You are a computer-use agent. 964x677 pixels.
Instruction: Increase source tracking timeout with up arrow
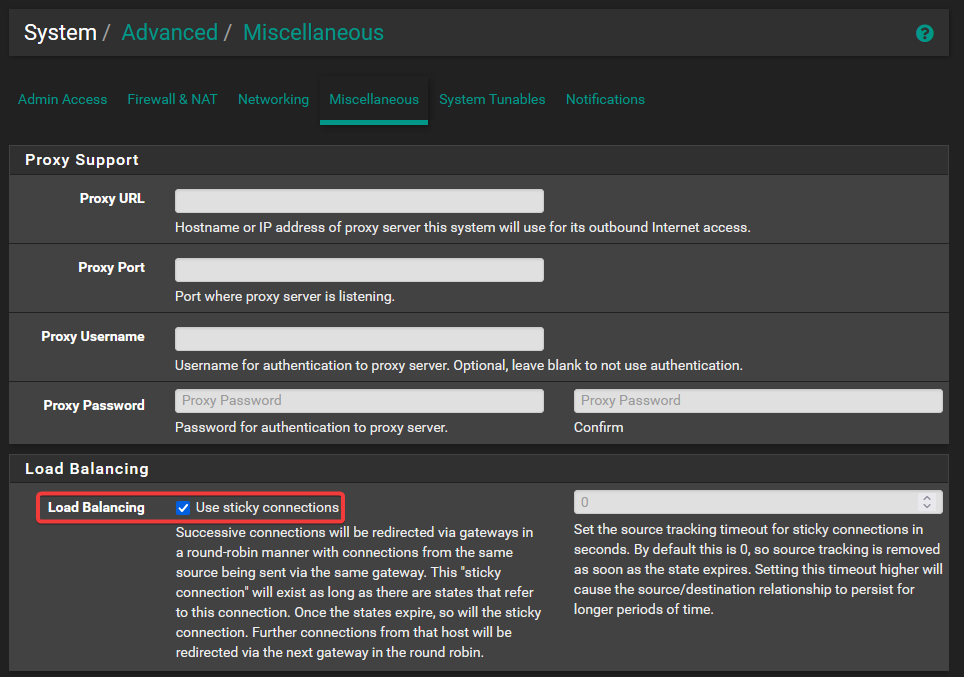tap(927, 497)
